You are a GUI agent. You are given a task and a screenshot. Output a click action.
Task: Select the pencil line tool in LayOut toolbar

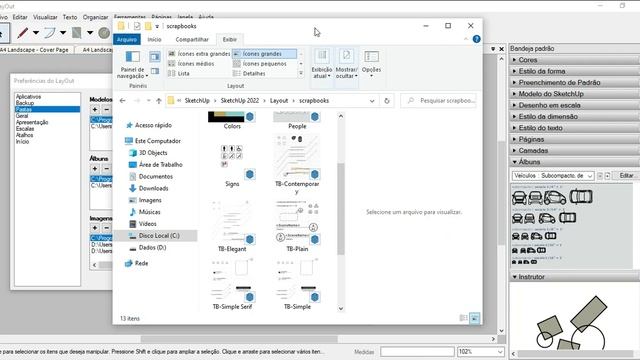pos(22,33)
